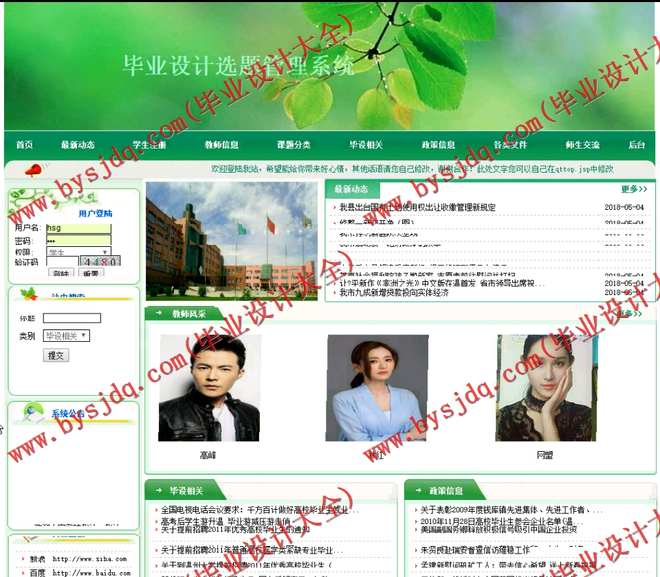Viewport: 660px width, 577px height.
Task: Go to 最新动态 in the navigation bar
Action: coord(78,145)
